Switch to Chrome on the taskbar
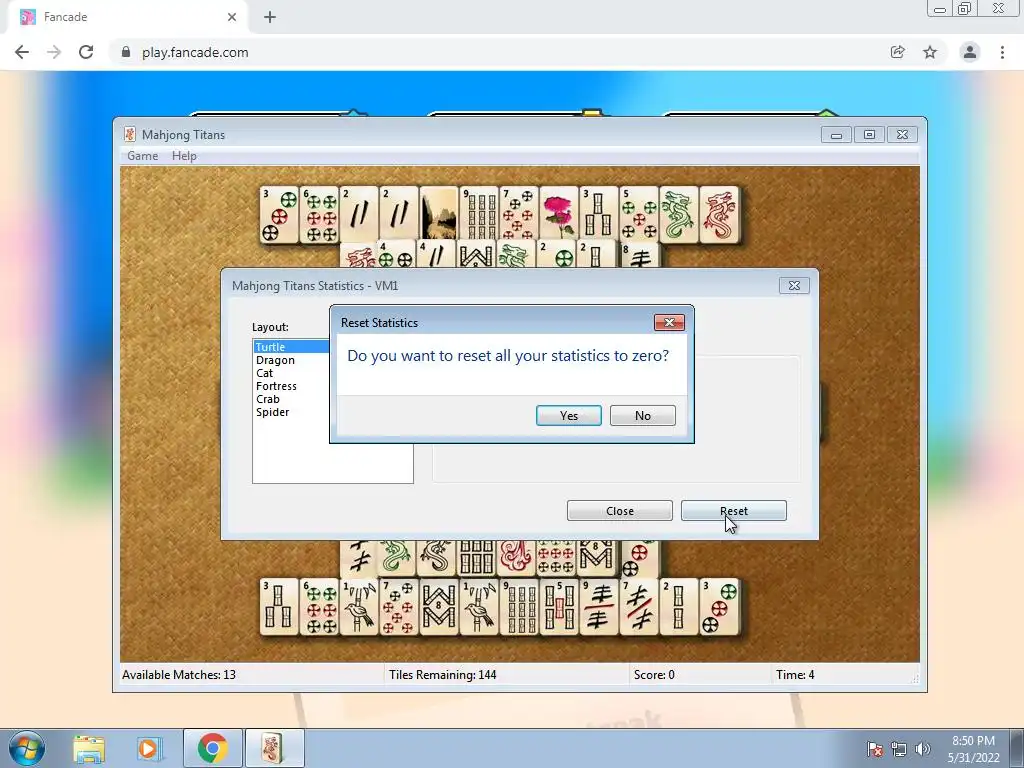This screenshot has height=768, width=1024. (x=213, y=748)
